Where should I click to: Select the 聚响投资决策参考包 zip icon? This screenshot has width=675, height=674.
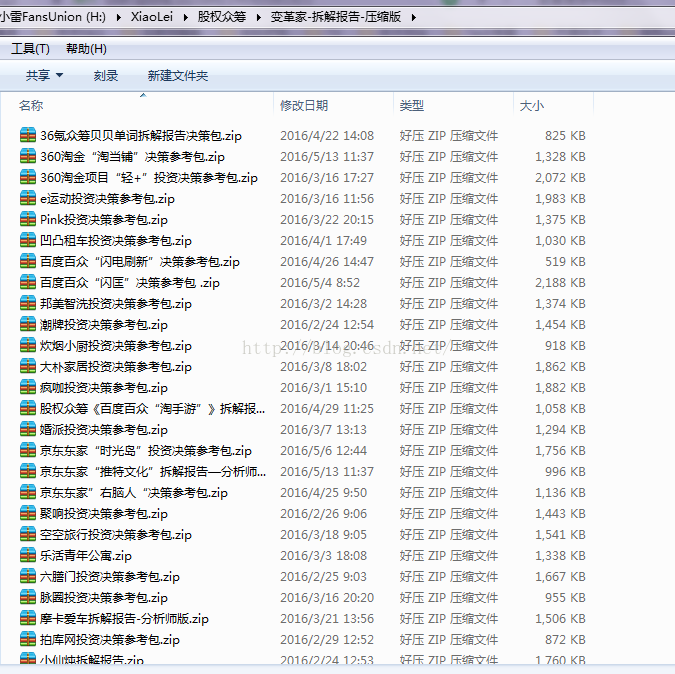(28, 513)
